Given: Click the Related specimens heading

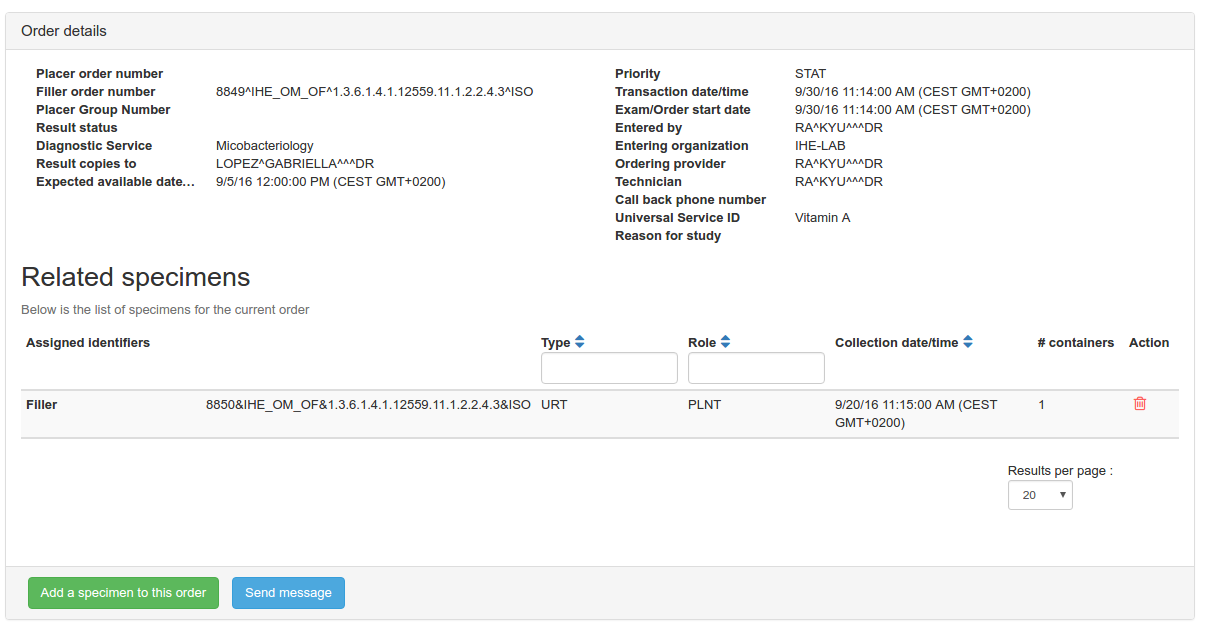Looking at the screenshot, I should (135, 277).
